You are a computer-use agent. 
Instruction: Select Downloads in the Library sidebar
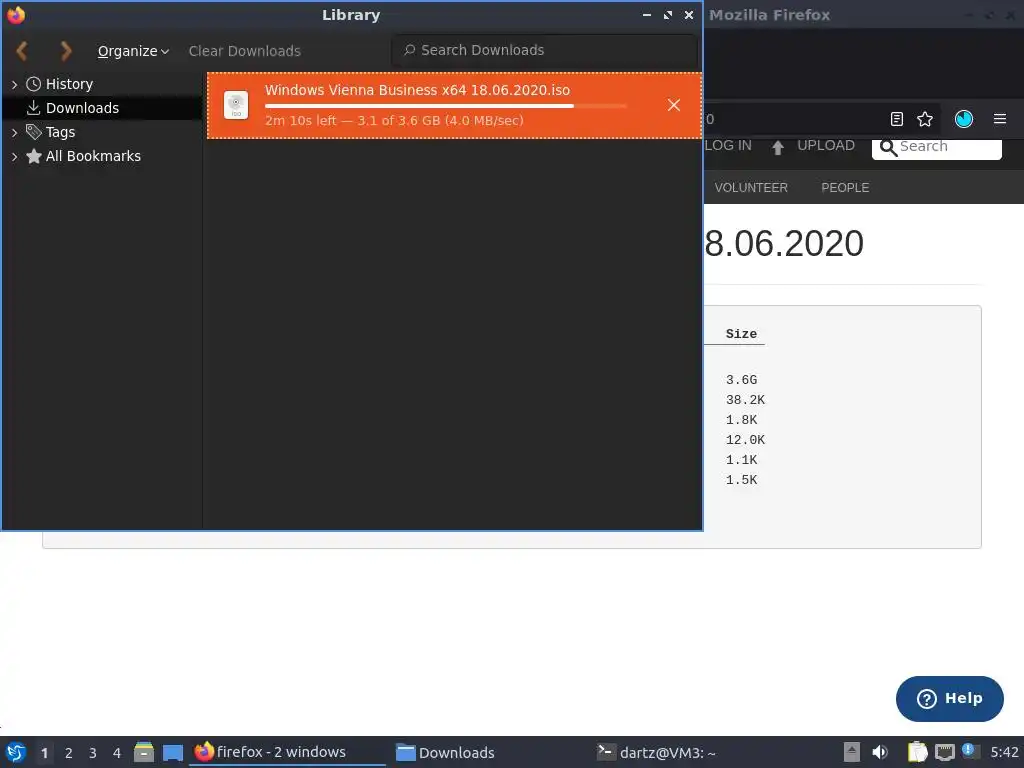82,108
